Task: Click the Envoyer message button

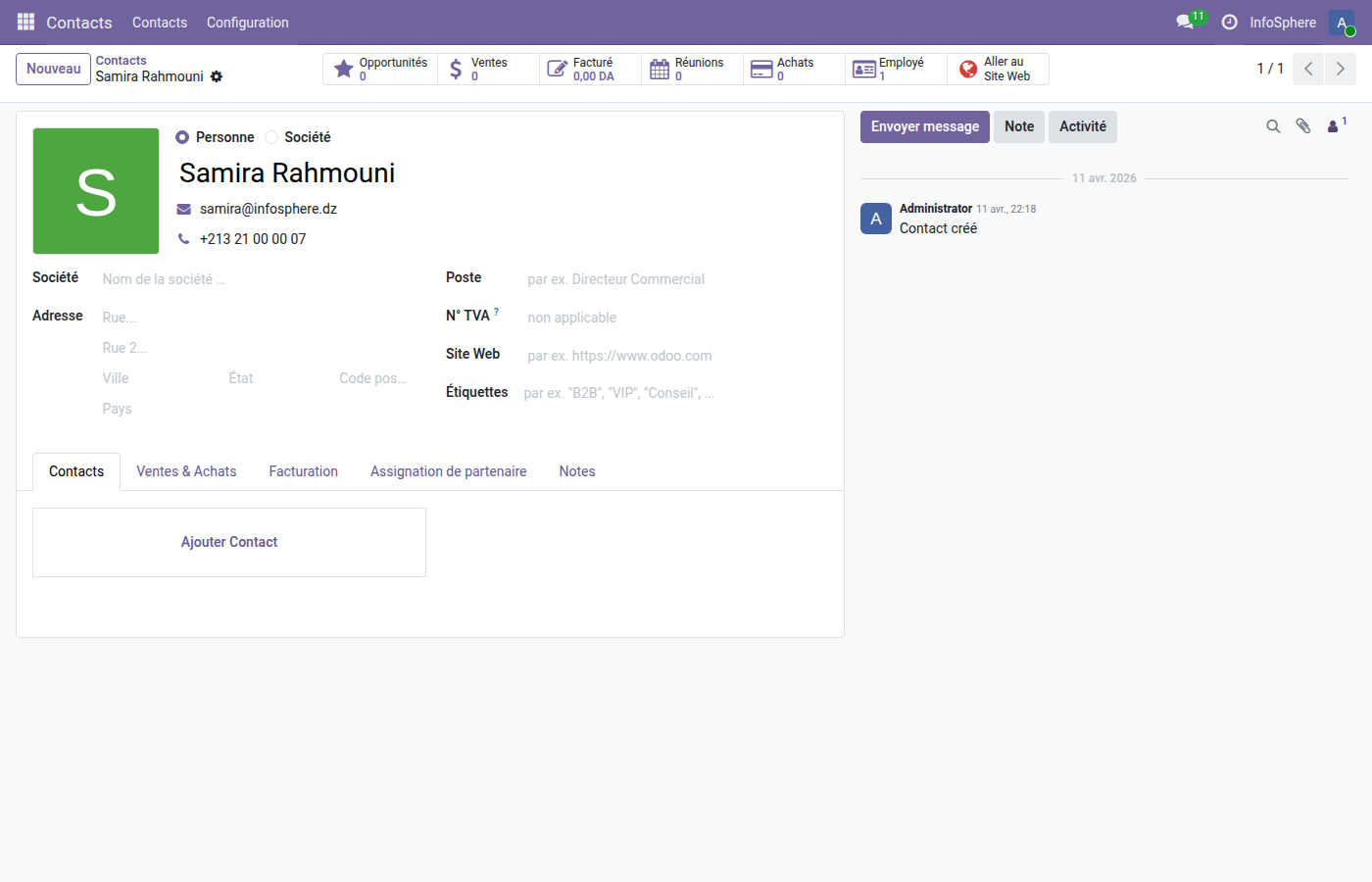Action: [924, 126]
